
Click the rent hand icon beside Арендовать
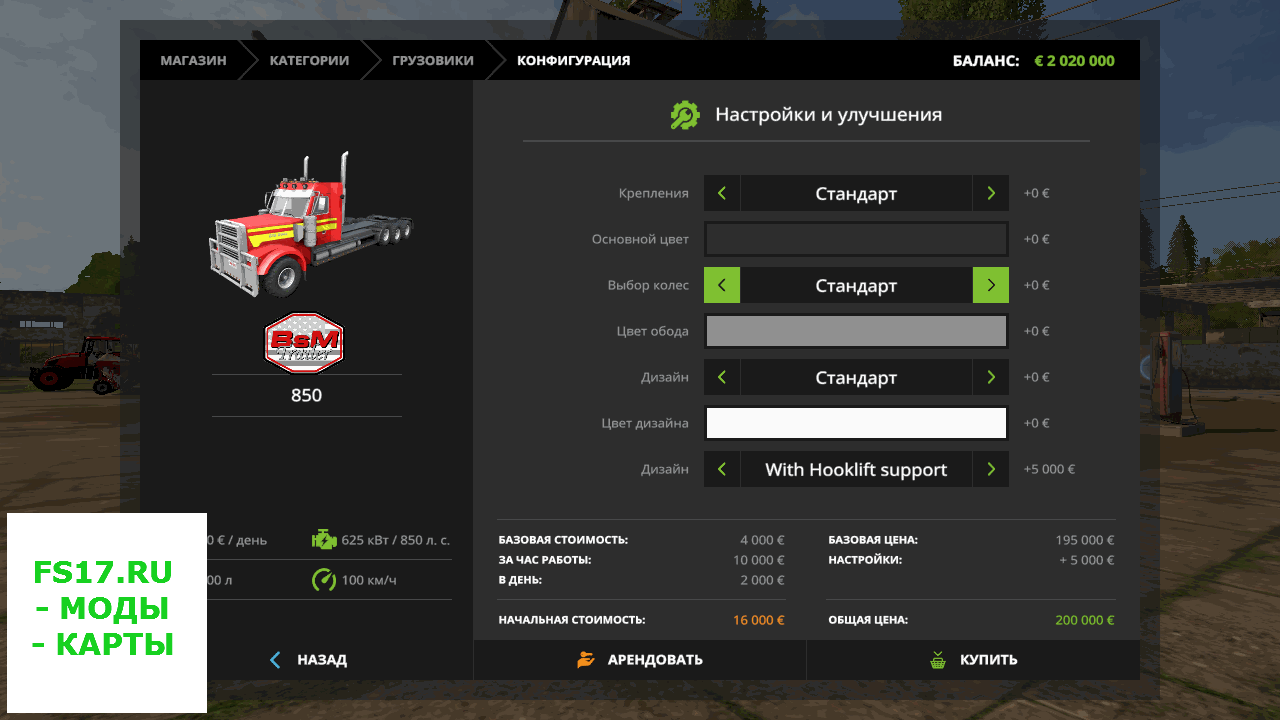(586, 660)
